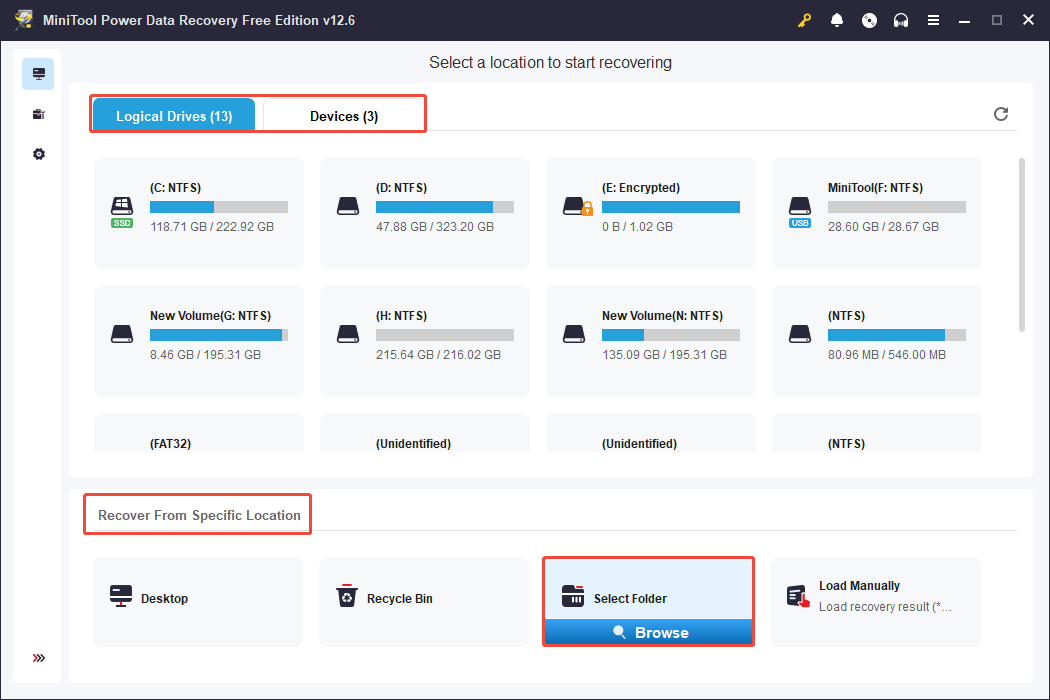Select the MiniTool F: USB drive
The image size is (1050, 700).
point(876,212)
